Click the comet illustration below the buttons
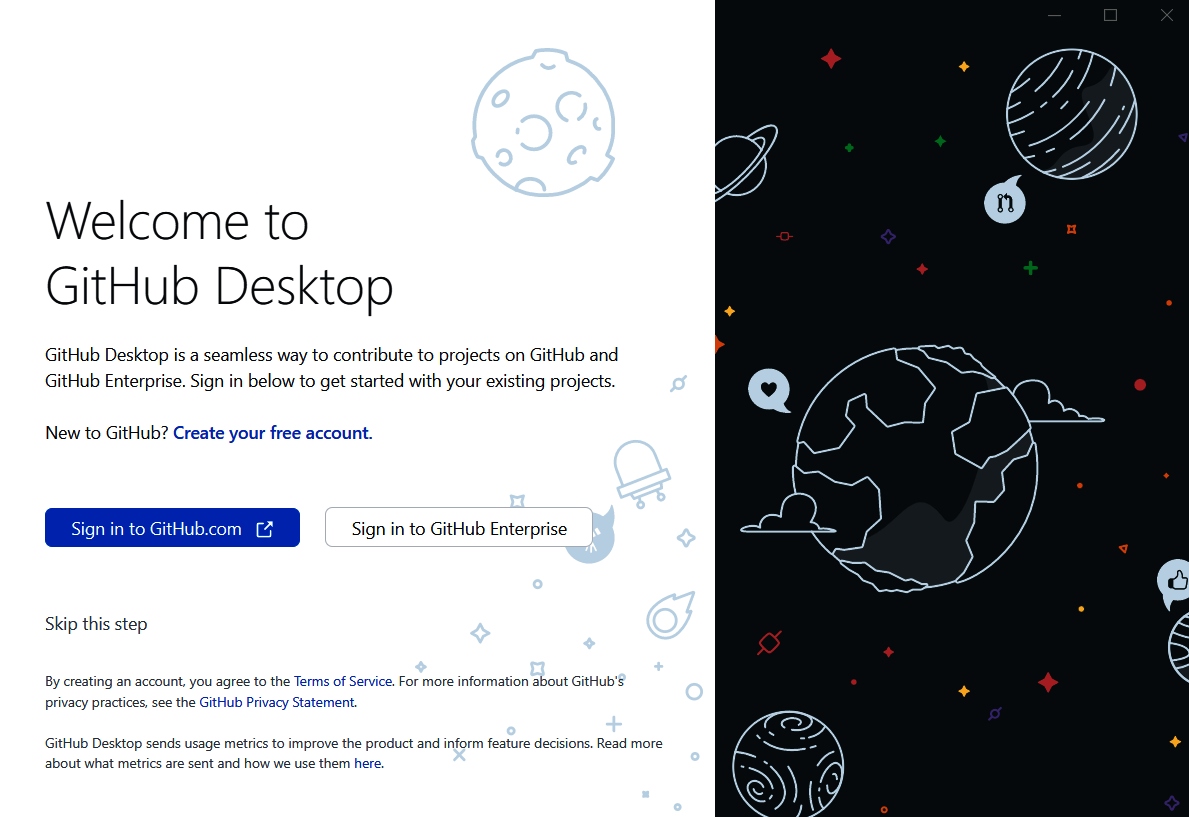The image size is (1189, 817). click(668, 617)
